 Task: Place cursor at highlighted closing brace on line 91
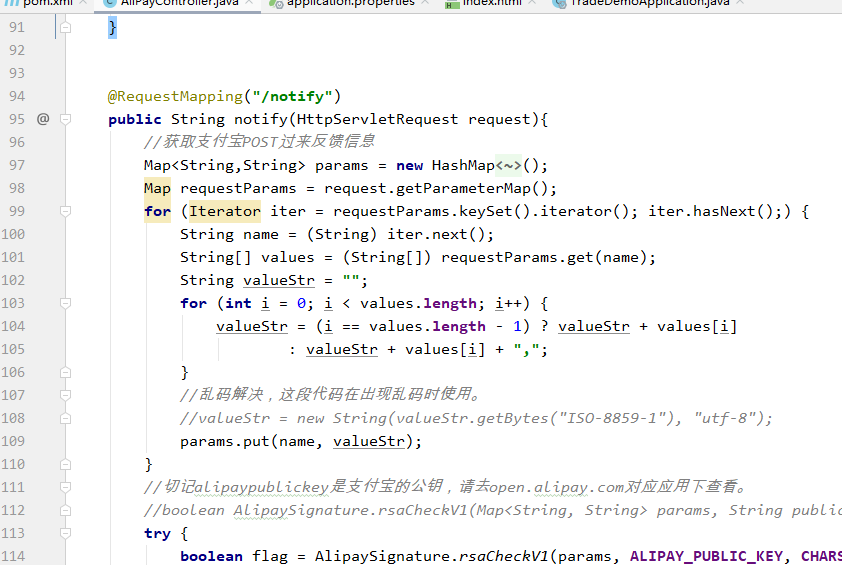(x=112, y=27)
